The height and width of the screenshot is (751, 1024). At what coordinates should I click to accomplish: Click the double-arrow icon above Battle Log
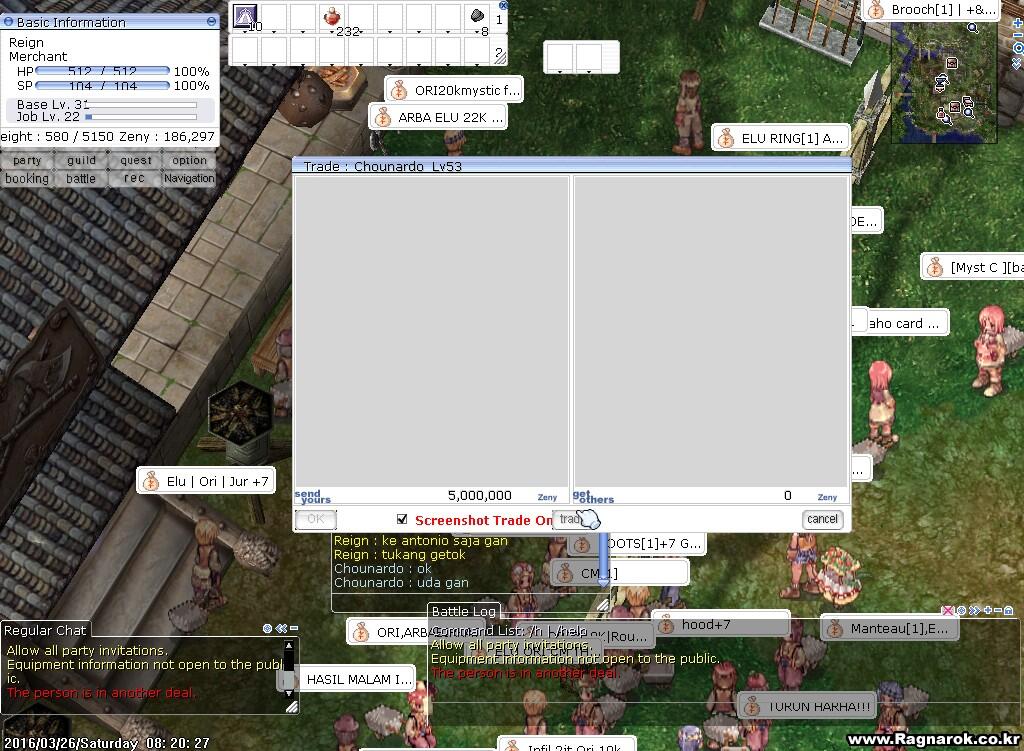(974, 611)
